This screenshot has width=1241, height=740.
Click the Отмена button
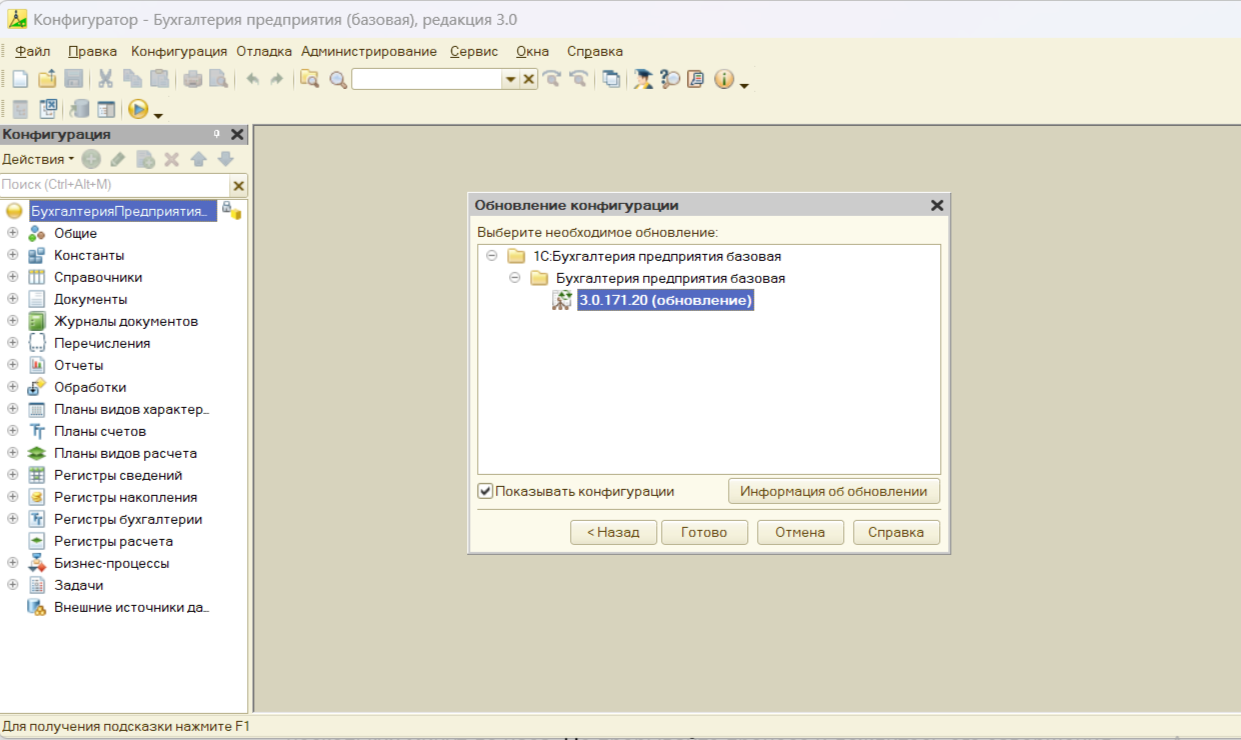(800, 532)
